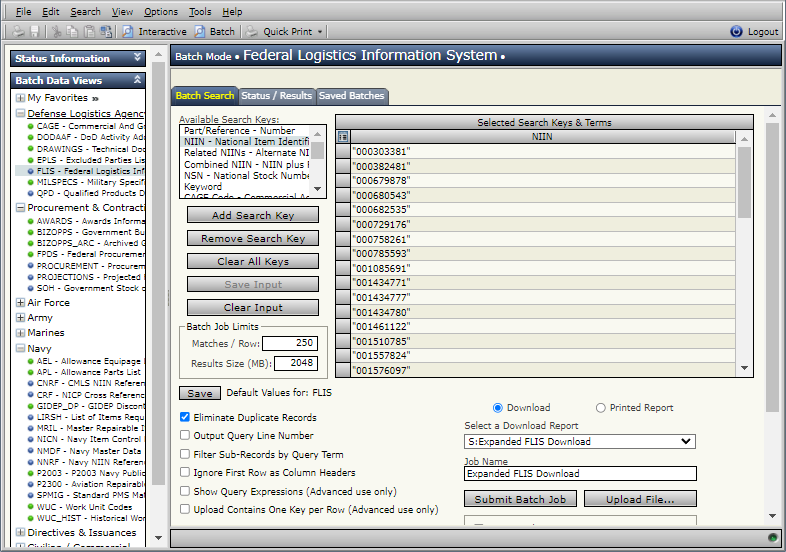Click Add Search Key button
Image resolution: width=786 pixels, height=552 pixels.
pos(253,215)
